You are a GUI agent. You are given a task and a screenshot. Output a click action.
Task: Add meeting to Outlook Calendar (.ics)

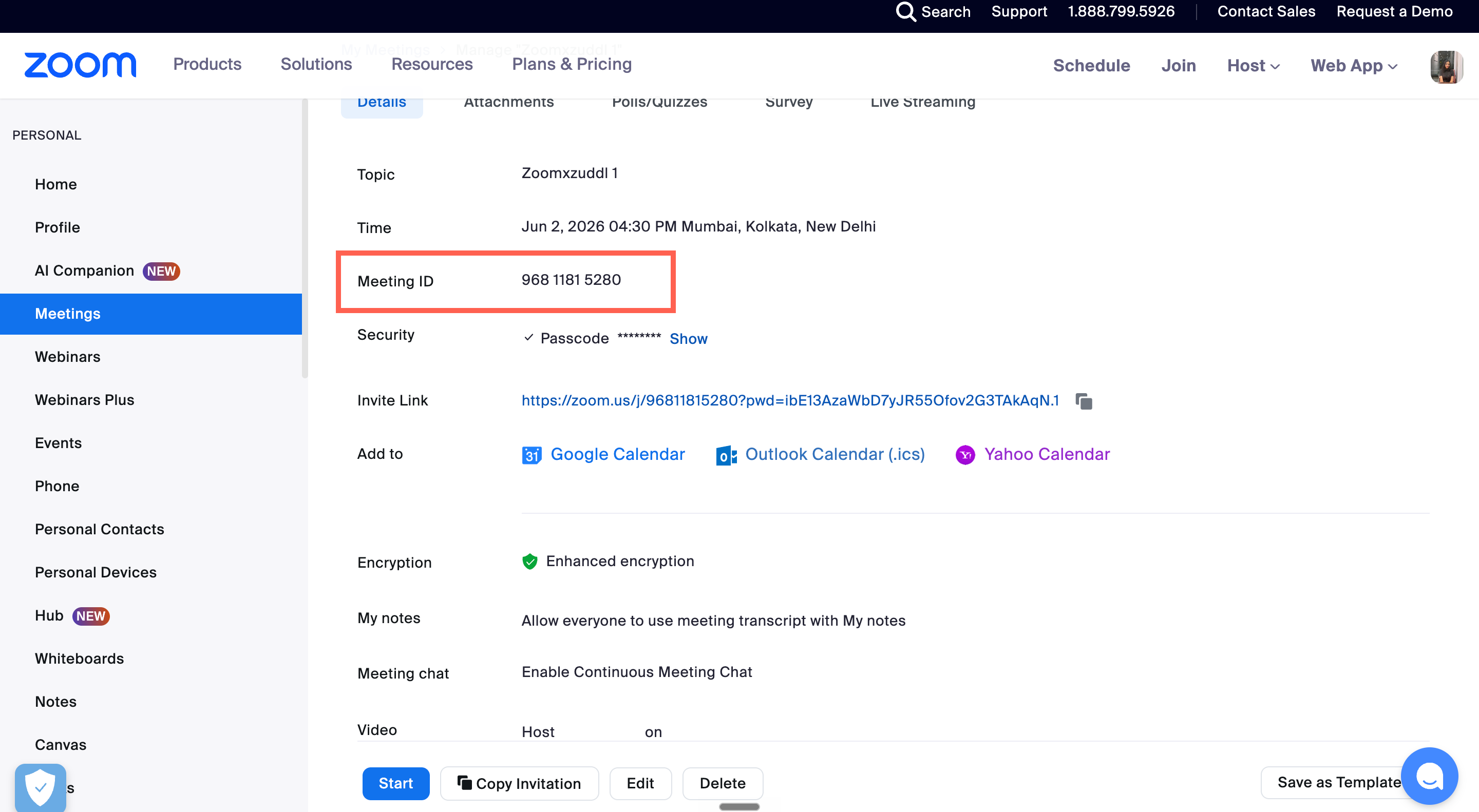point(835,454)
